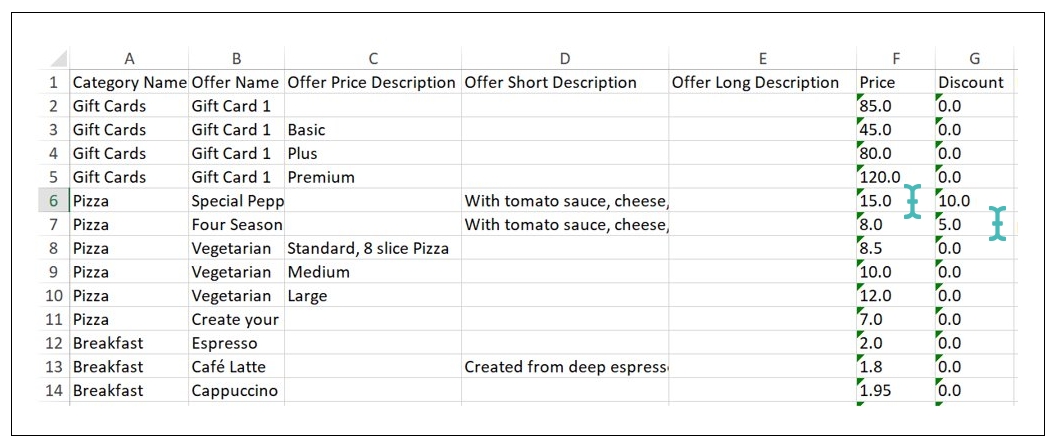Select the column F header
Image resolution: width=1055 pixels, height=447 pixels.
pyautogui.click(x=895, y=59)
